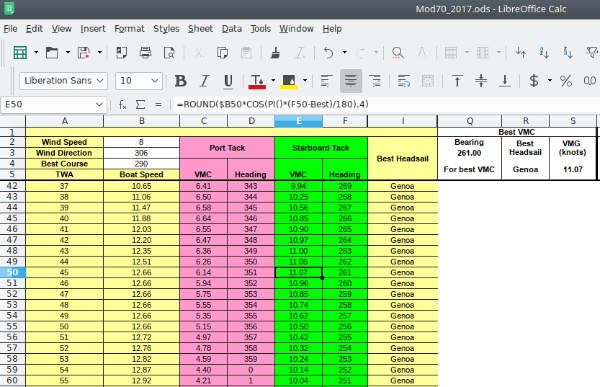Open the File menu
600x387 pixels.
pyautogui.click(x=10, y=29)
